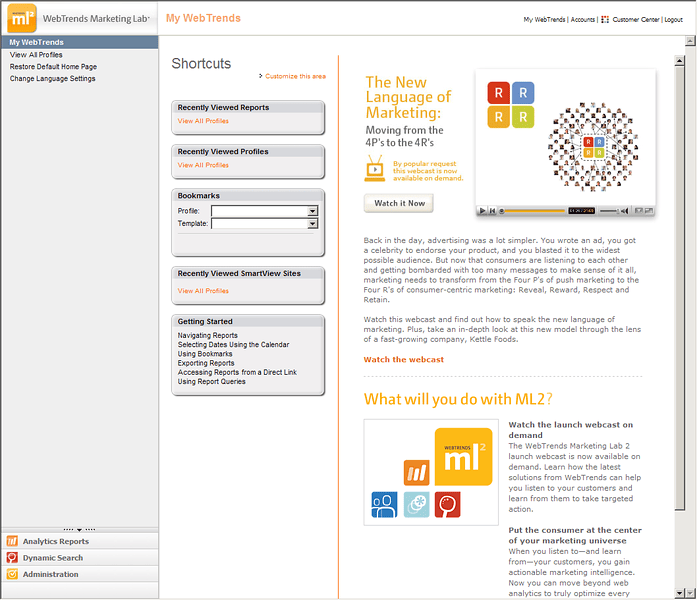Screen dimensions: 697x600
Task: Click the content scrollbar up arrow
Action: pos(679,61)
